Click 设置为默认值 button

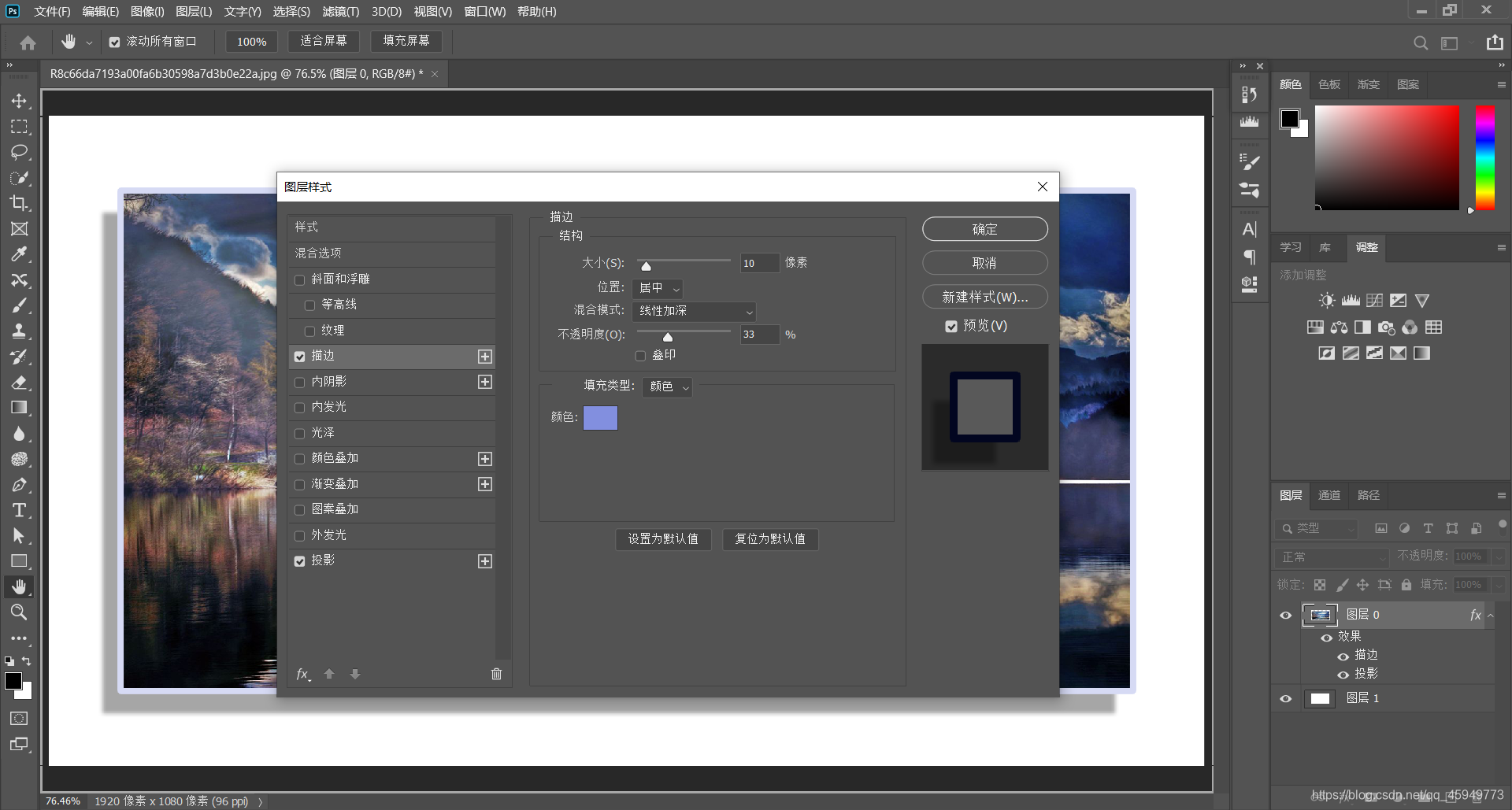tap(663, 539)
